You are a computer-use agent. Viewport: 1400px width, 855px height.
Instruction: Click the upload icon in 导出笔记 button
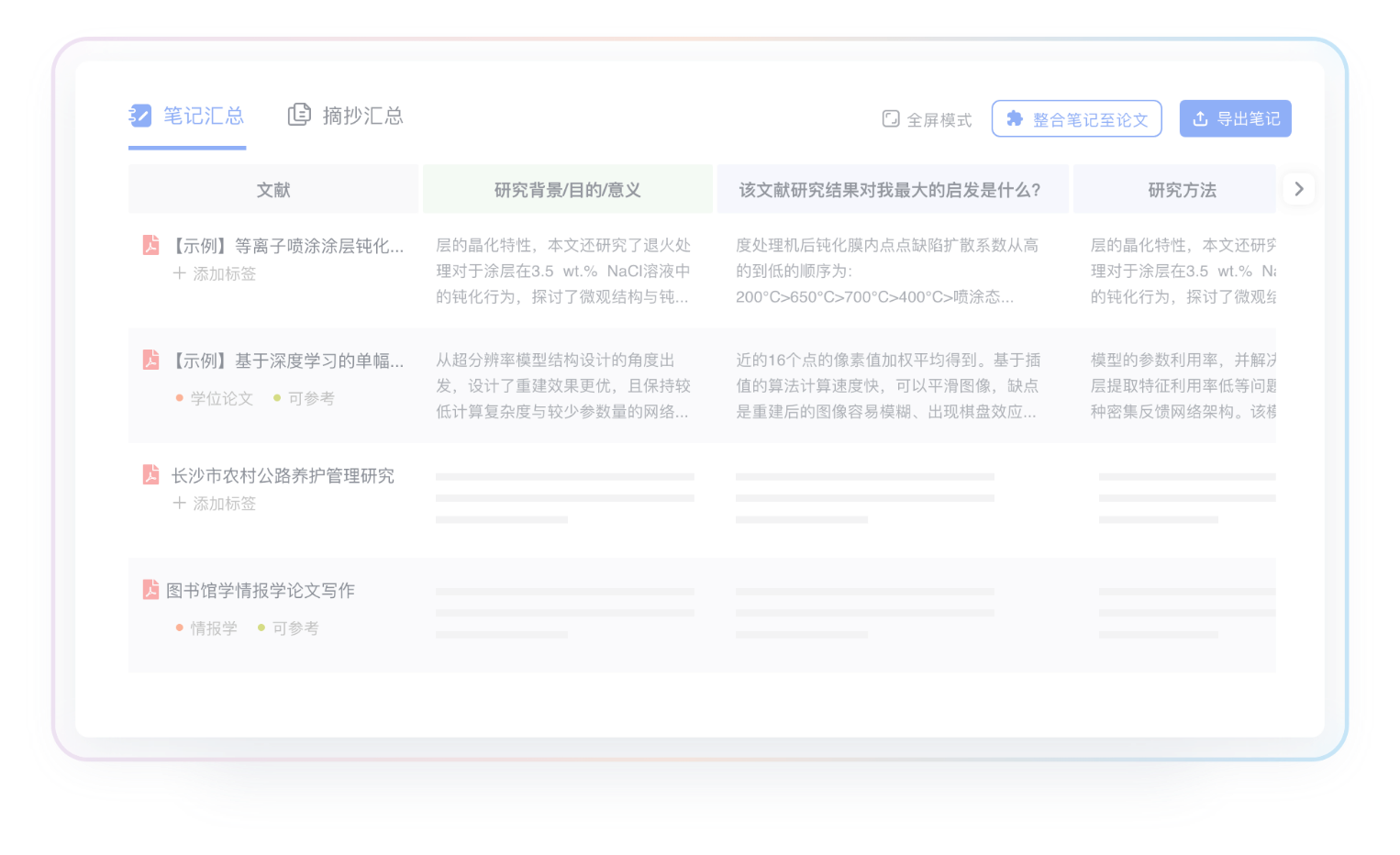click(x=1200, y=118)
